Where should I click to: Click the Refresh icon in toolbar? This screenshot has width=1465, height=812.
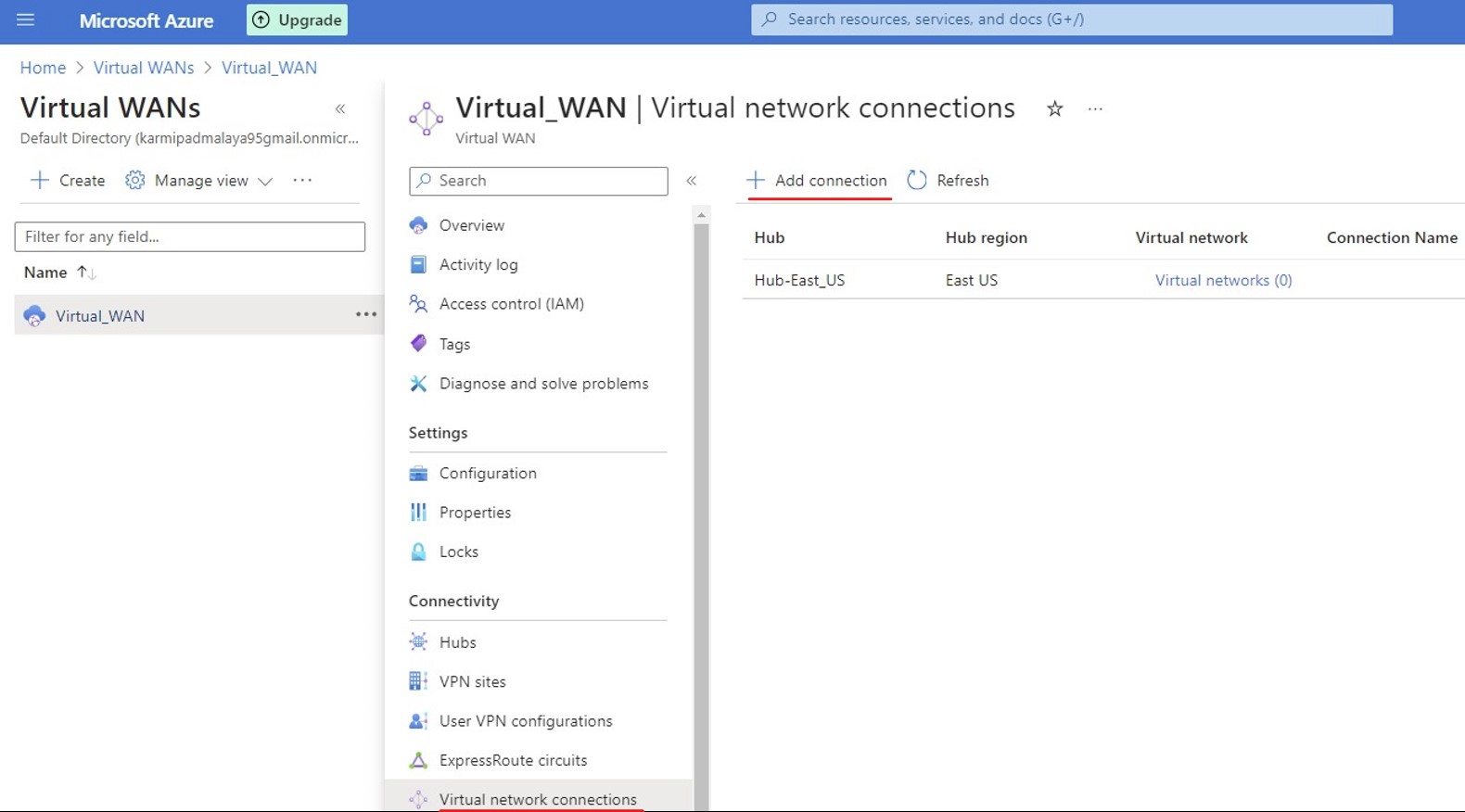[917, 181]
